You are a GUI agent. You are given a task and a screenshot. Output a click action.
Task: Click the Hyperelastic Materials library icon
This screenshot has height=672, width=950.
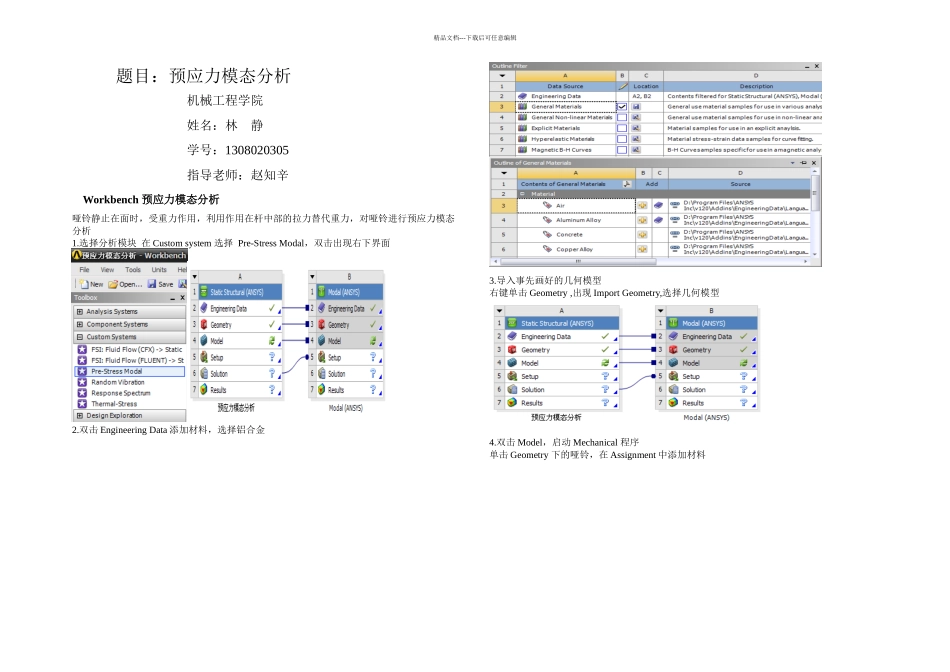522,139
